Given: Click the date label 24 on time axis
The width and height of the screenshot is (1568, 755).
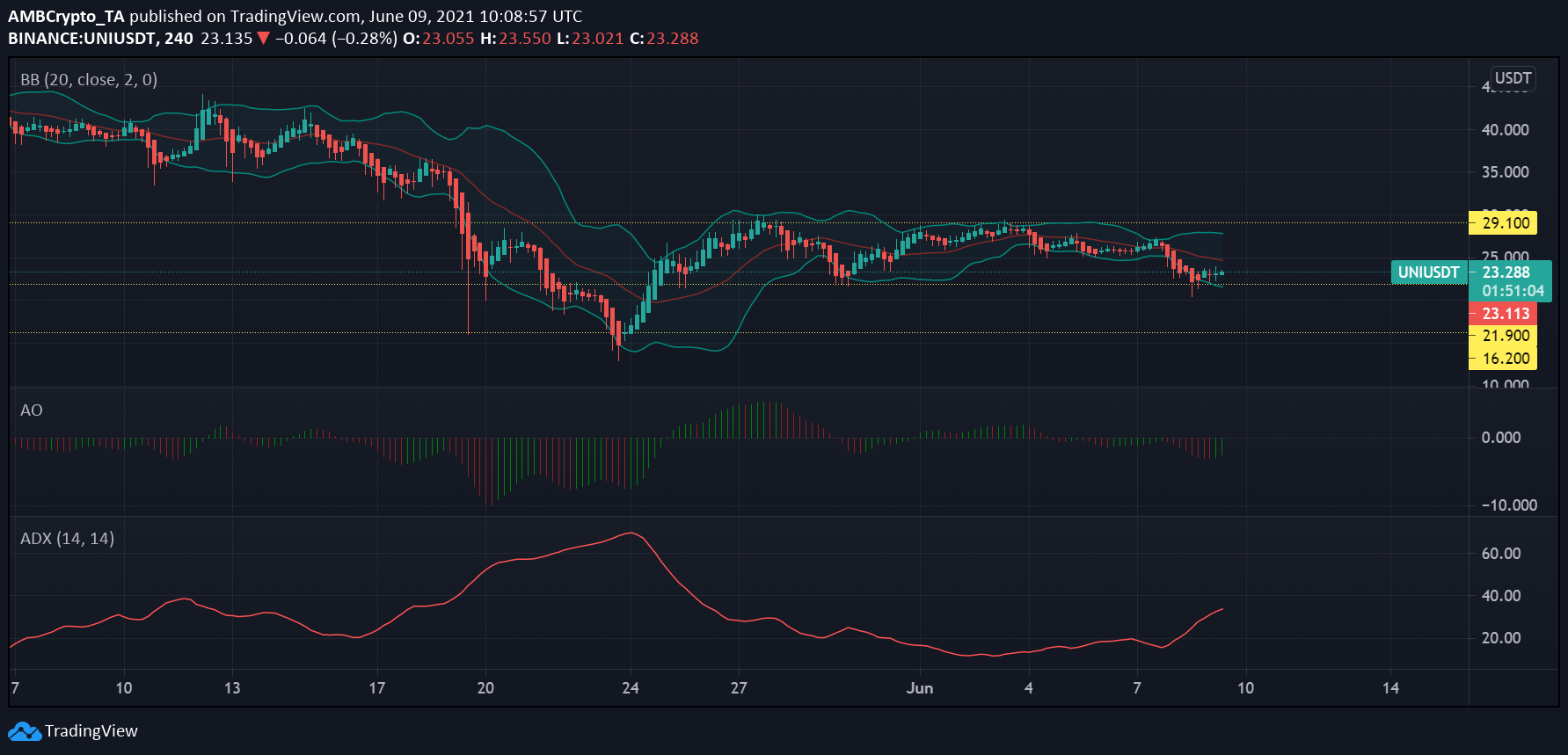Looking at the screenshot, I should [631, 688].
